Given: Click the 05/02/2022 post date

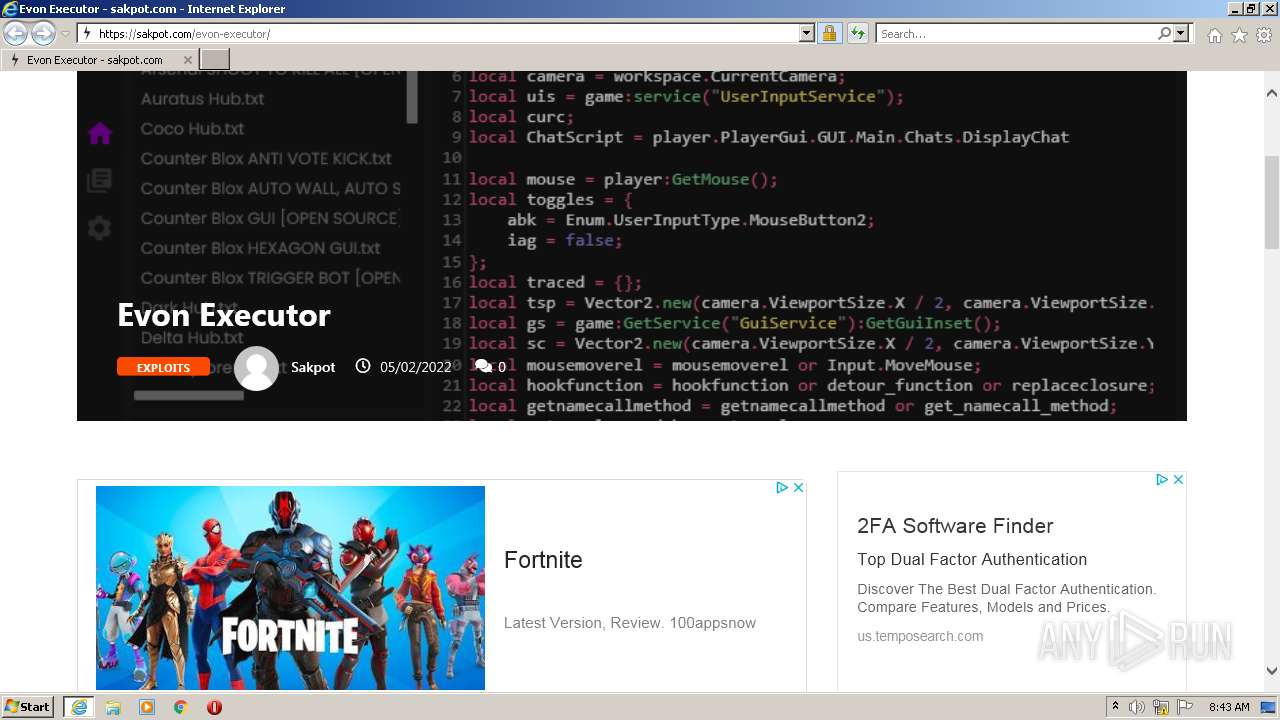Looking at the screenshot, I should pos(415,367).
